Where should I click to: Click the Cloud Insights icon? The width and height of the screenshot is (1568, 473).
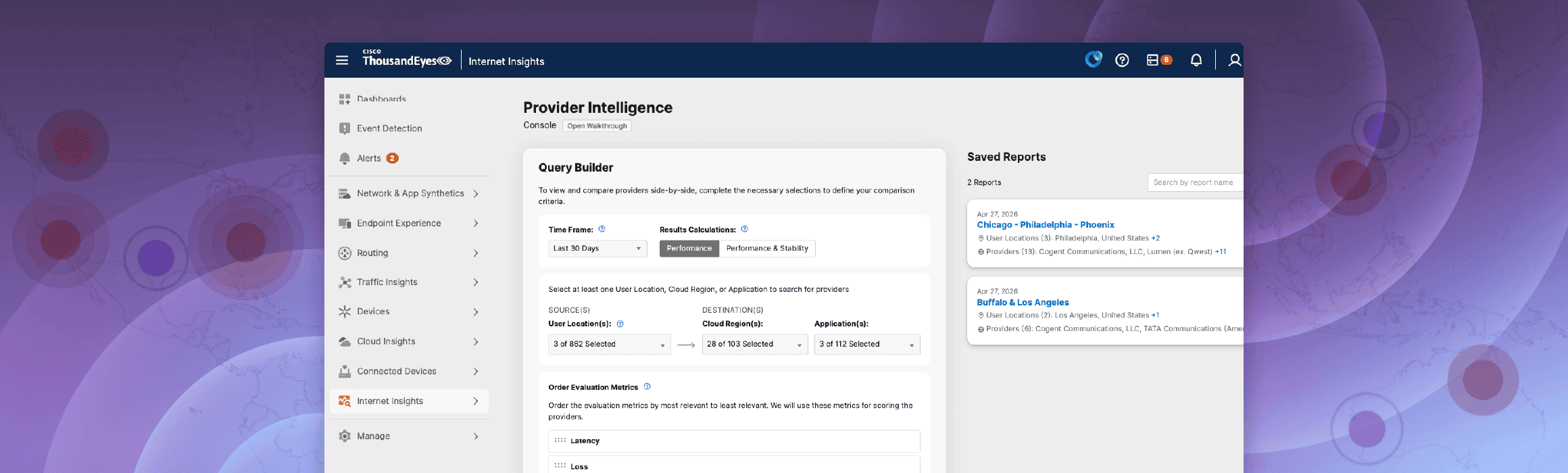(x=345, y=341)
